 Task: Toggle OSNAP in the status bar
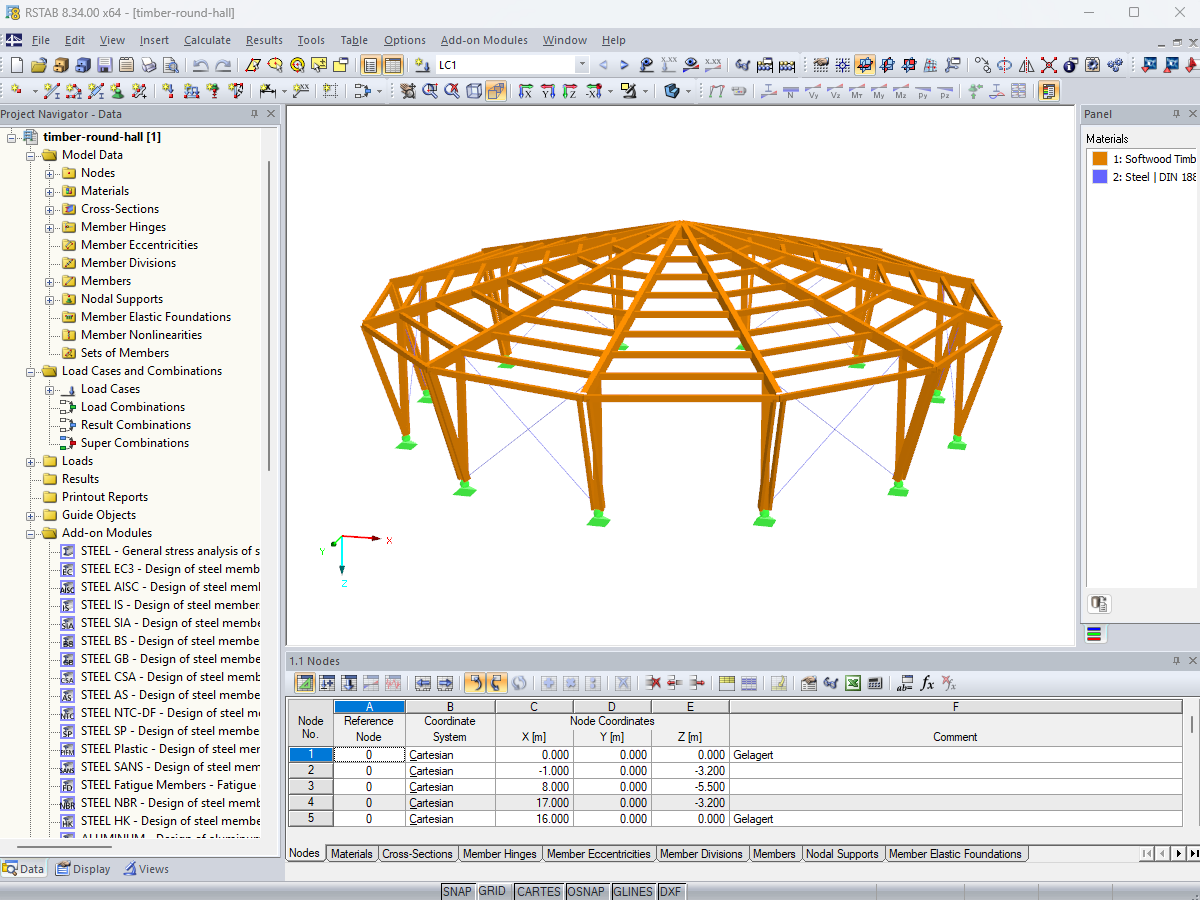pos(585,891)
